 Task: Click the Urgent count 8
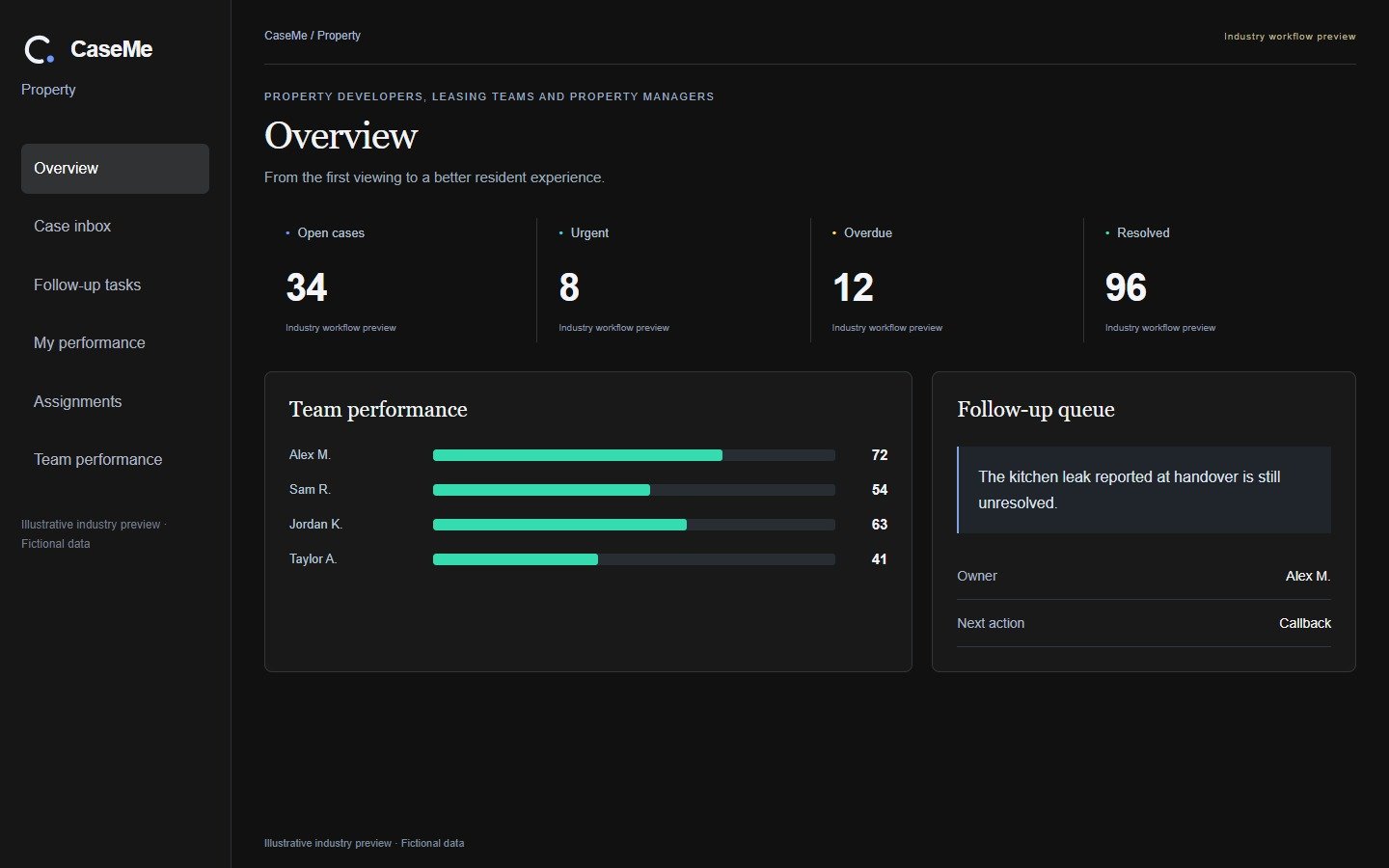(569, 287)
